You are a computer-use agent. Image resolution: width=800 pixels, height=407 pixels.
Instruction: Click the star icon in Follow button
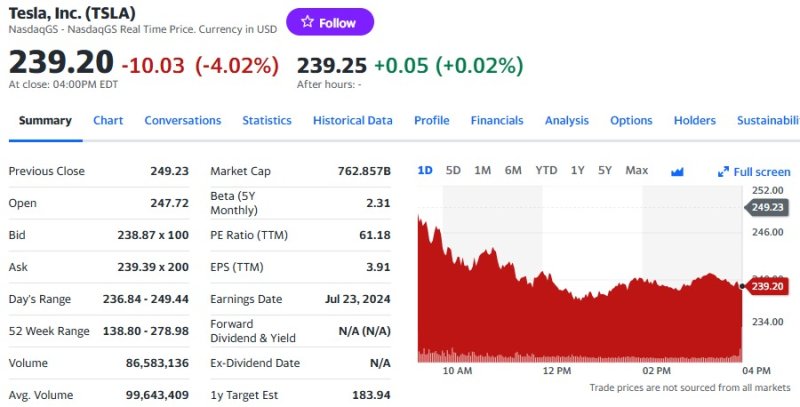[x=306, y=23]
